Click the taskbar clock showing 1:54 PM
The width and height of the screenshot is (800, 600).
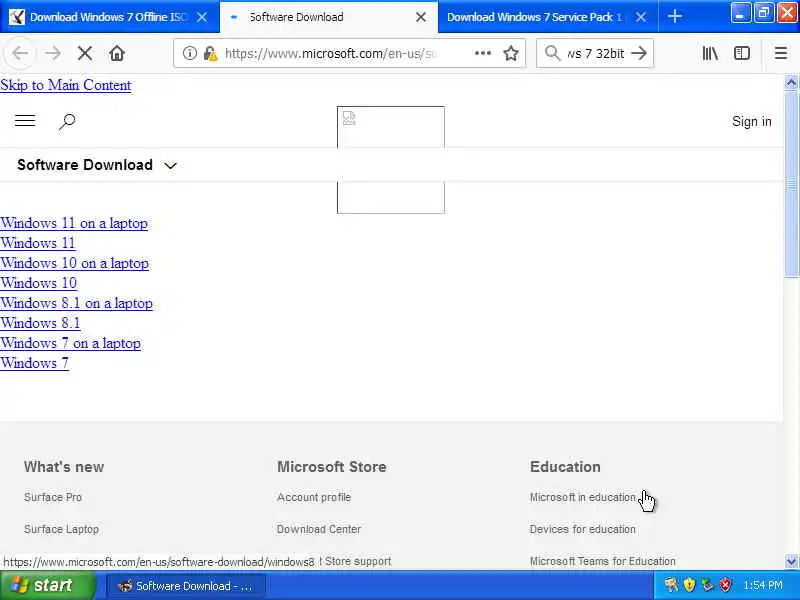[x=763, y=585]
